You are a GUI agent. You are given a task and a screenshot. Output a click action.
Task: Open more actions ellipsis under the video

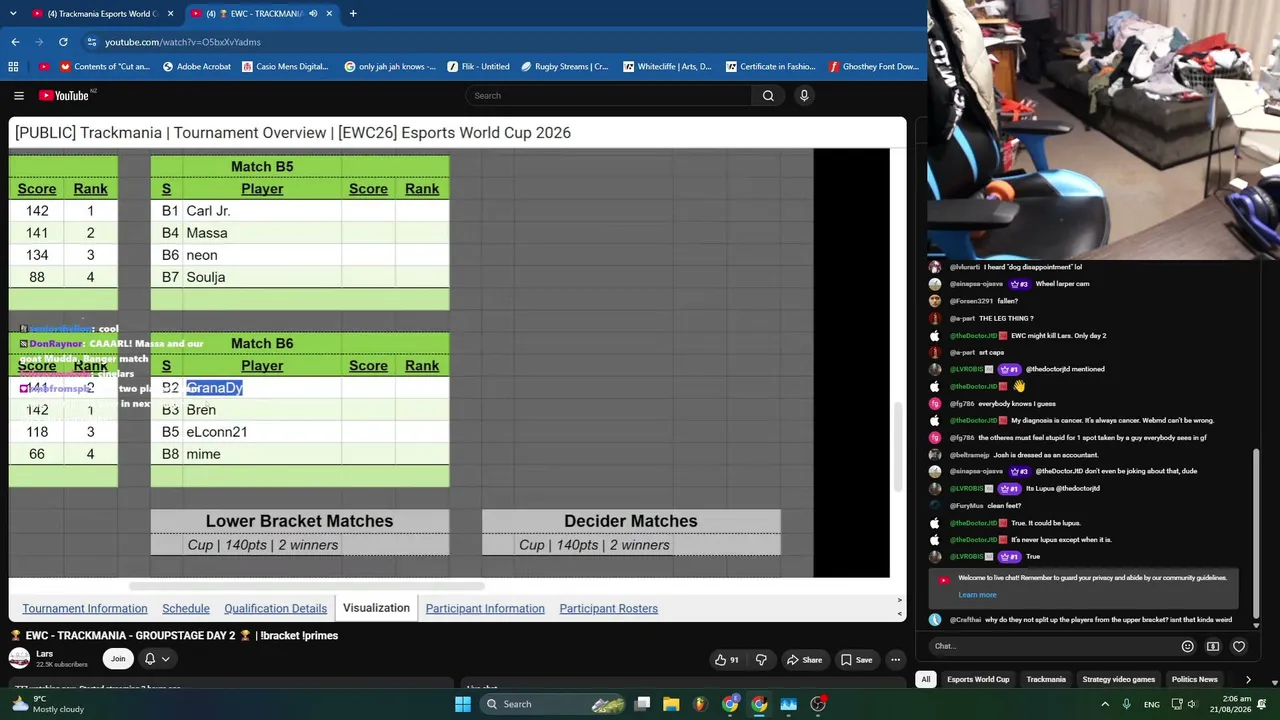[x=896, y=660]
